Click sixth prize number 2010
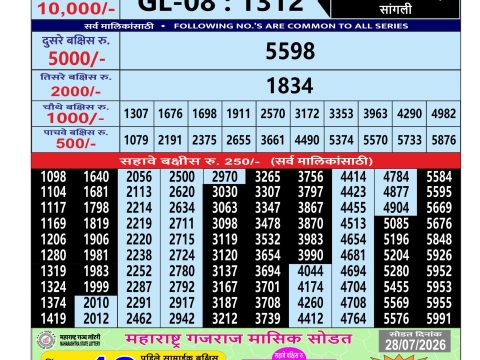 click(x=96, y=303)
